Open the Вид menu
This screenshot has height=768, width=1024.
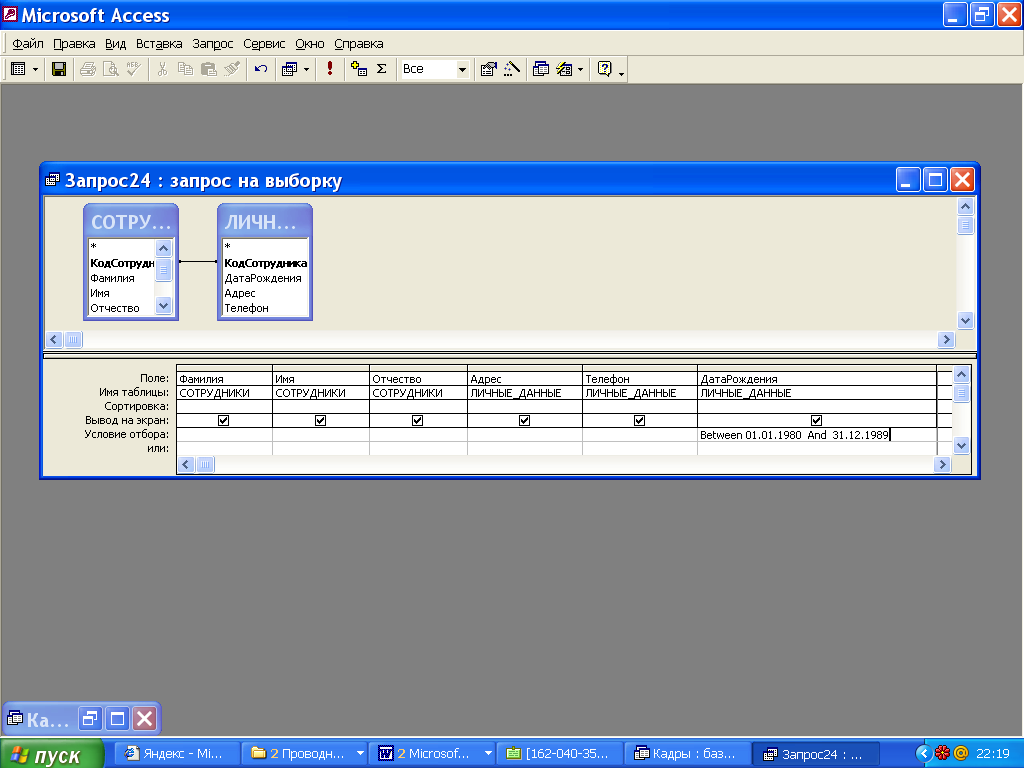(116, 44)
